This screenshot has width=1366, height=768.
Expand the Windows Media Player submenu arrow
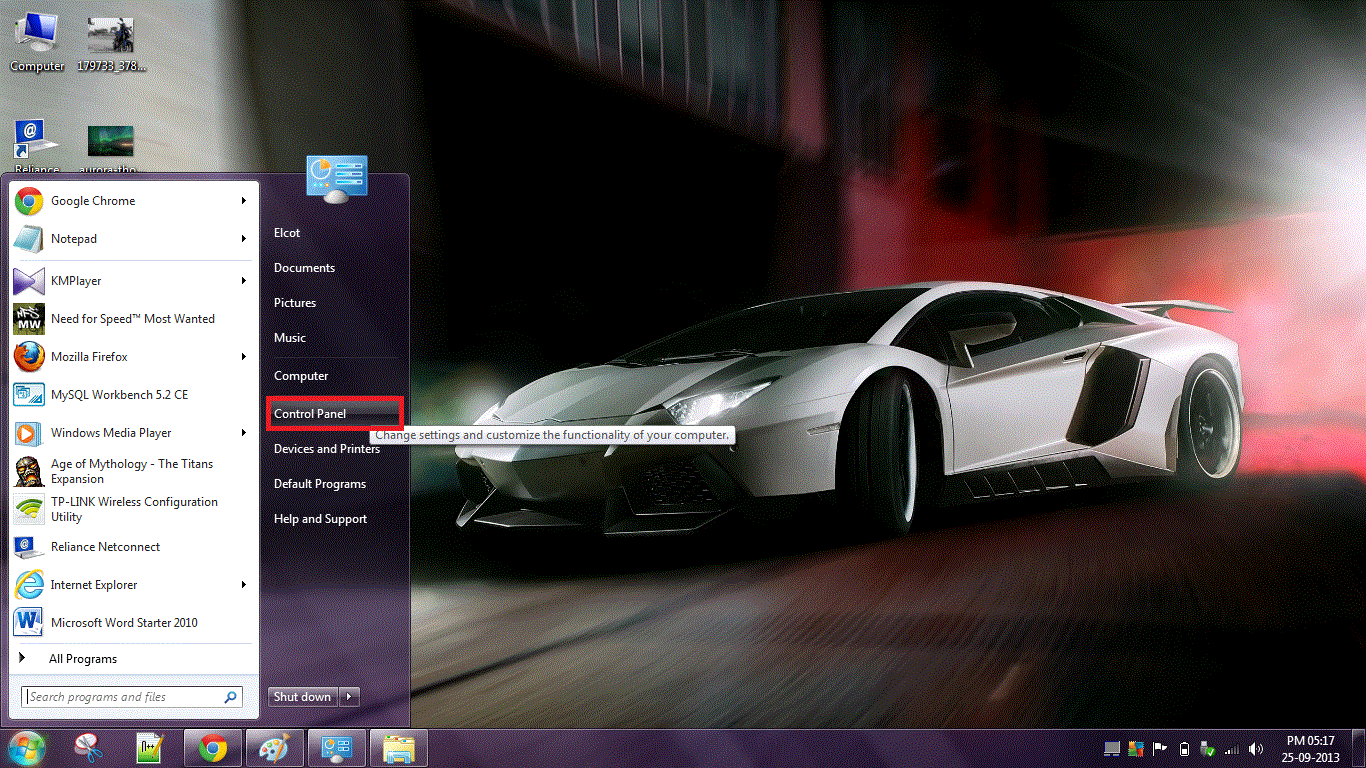(244, 433)
